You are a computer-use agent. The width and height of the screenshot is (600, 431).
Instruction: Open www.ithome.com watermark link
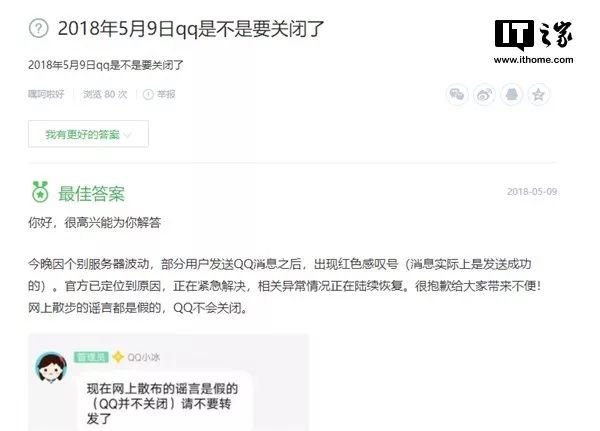click(533, 60)
